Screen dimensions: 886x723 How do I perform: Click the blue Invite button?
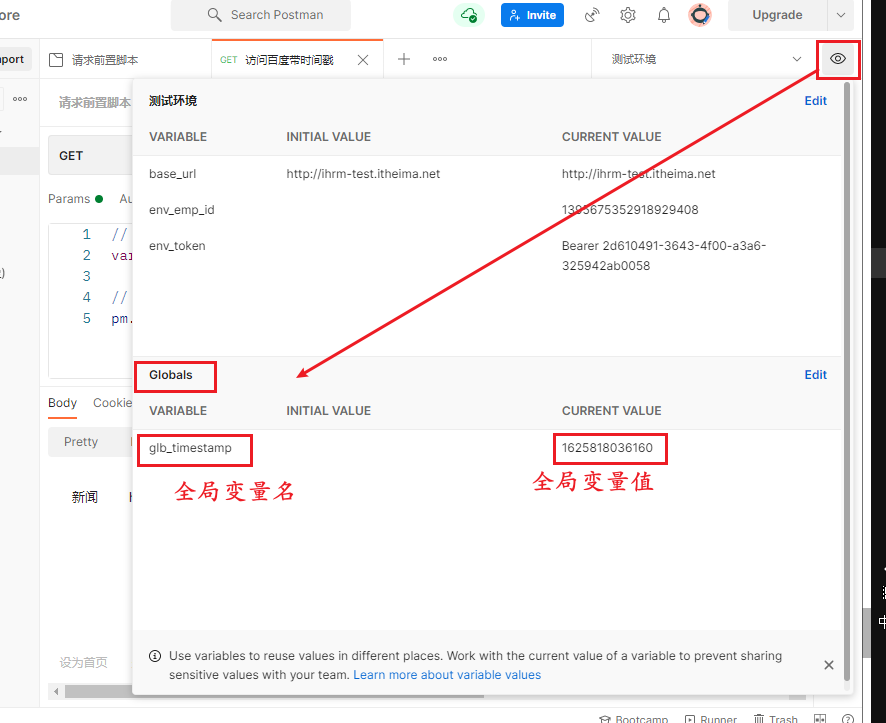tap(532, 15)
